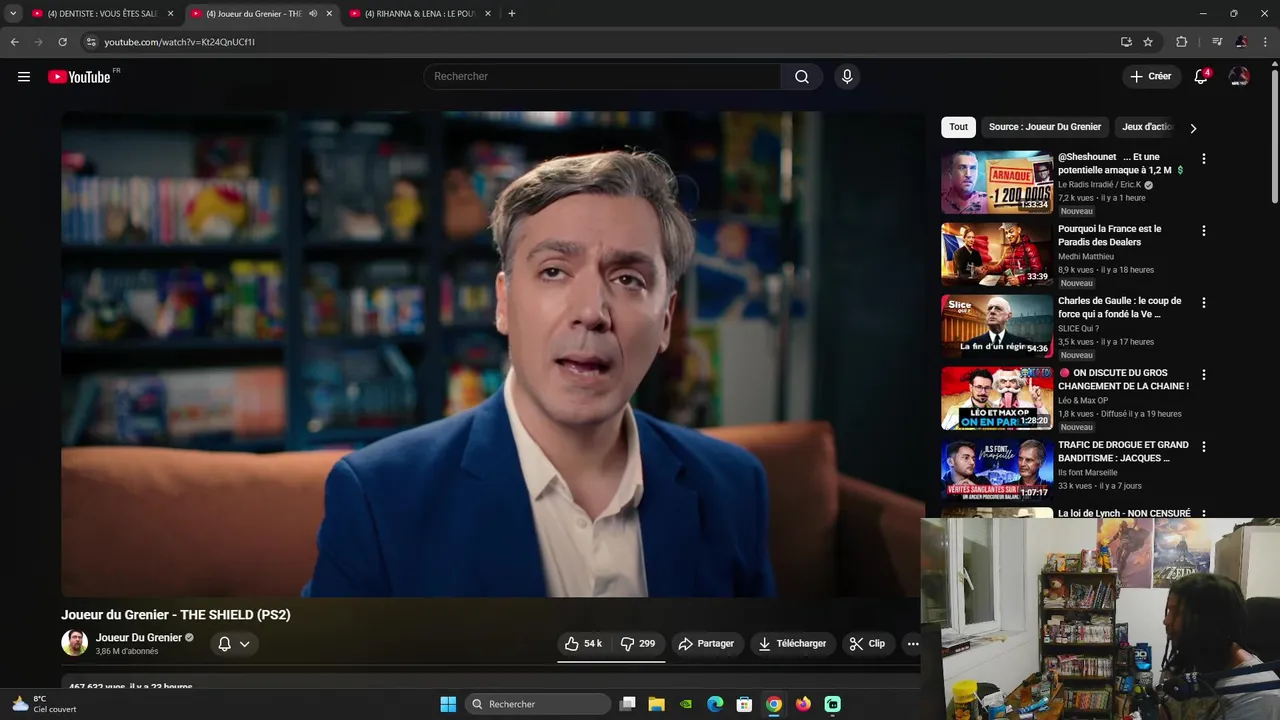Open the notifications bell with 4 alerts
The image size is (1280, 720).
(1202, 77)
